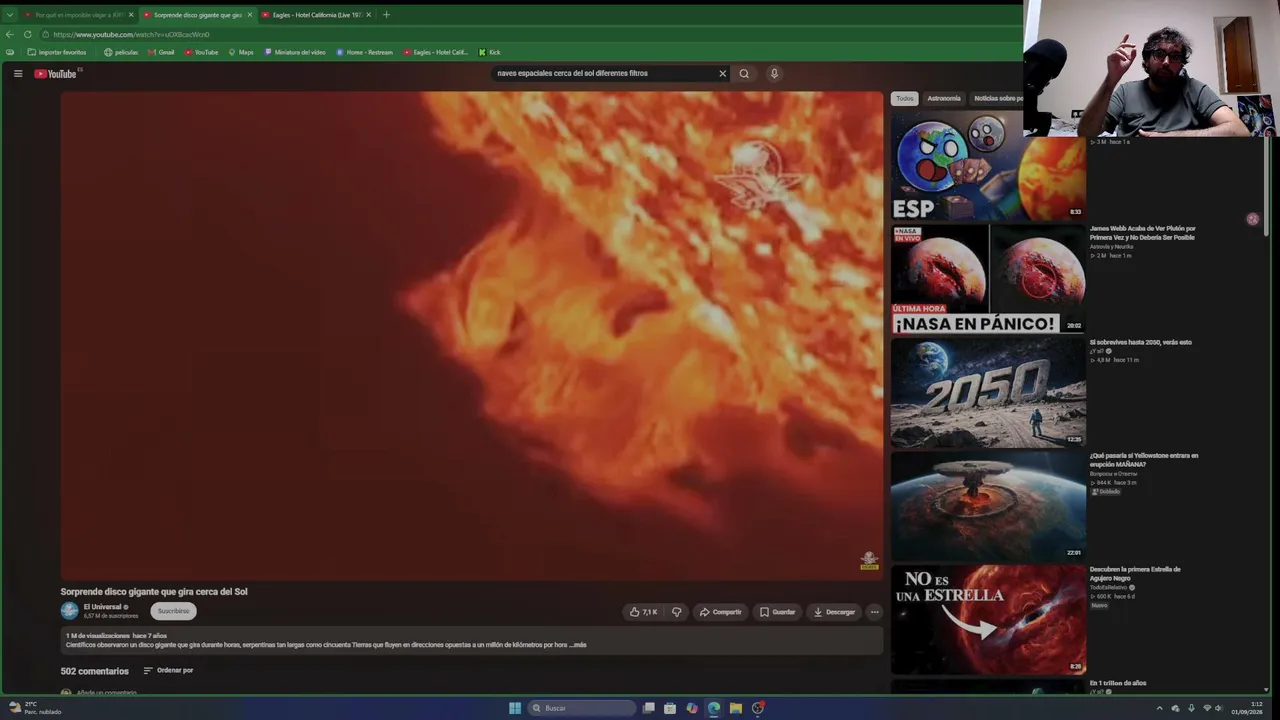This screenshot has width=1280, height=720.
Task: Start voice search with the microphone icon
Action: tap(774, 73)
